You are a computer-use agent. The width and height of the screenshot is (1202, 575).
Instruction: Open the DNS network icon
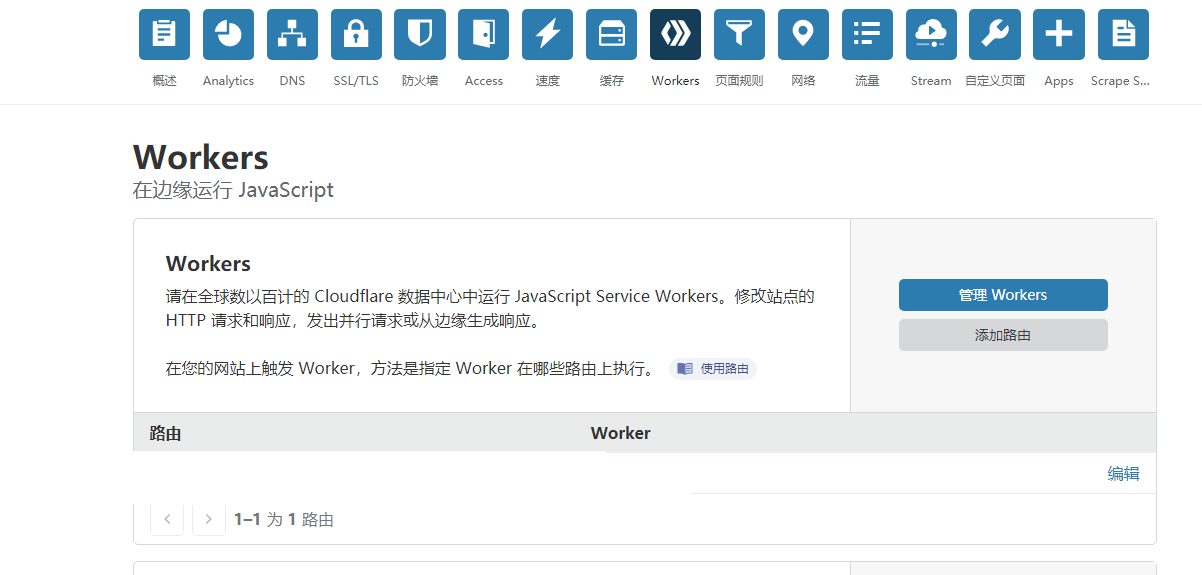click(x=292, y=35)
